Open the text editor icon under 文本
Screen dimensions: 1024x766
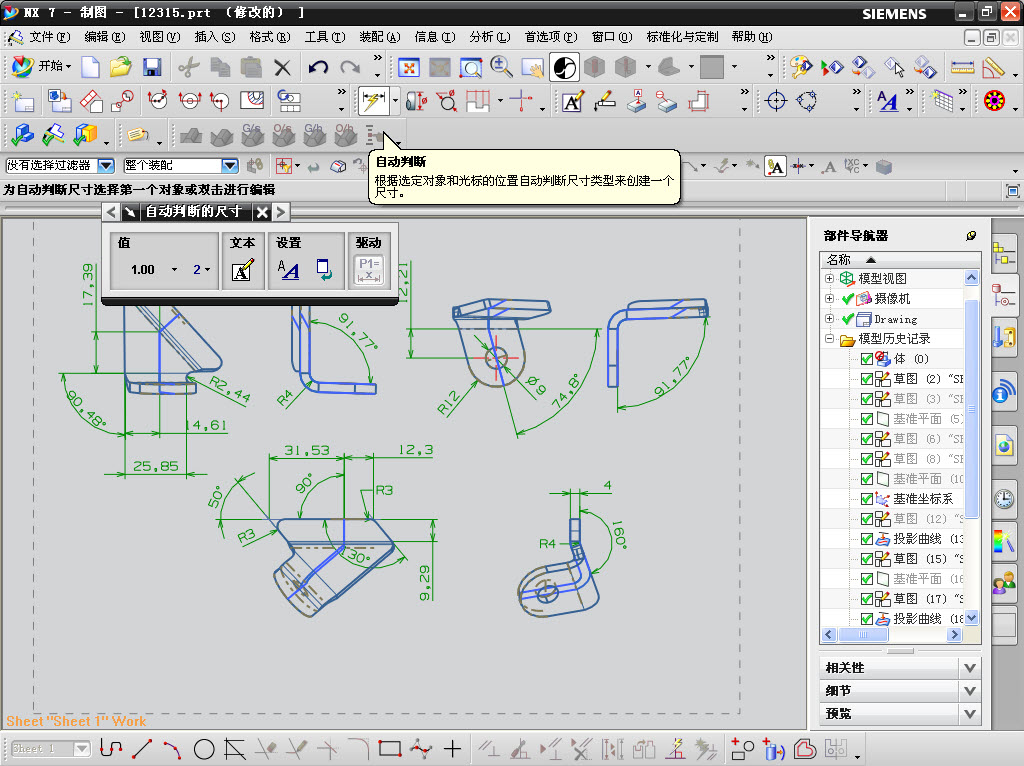242,270
